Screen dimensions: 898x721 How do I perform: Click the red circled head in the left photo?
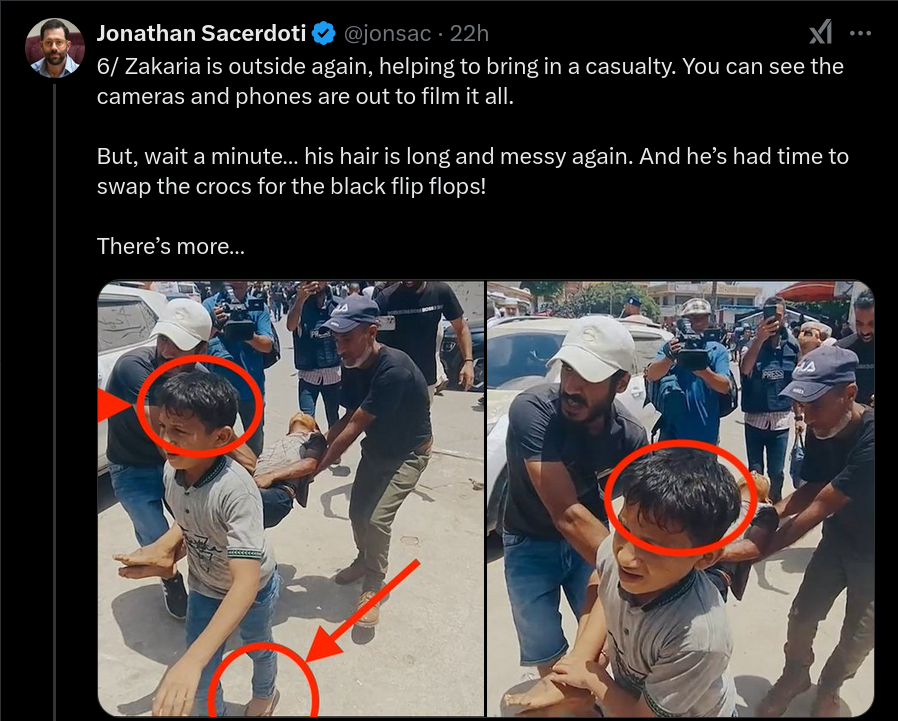(199, 405)
